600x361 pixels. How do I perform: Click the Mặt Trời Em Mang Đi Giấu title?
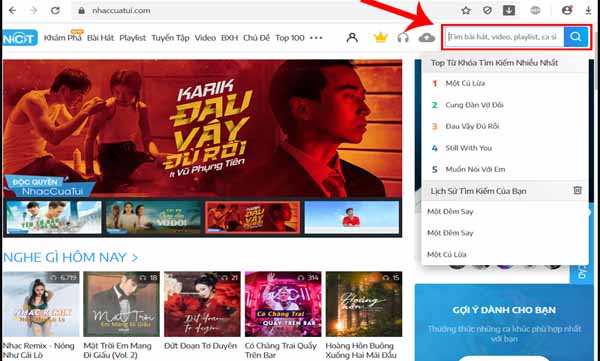(x=118, y=350)
